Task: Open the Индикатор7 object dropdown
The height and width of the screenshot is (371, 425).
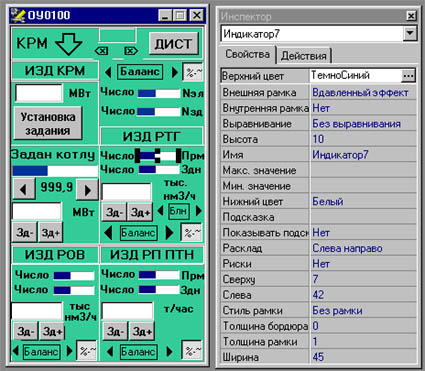Action: pyautogui.click(x=410, y=33)
